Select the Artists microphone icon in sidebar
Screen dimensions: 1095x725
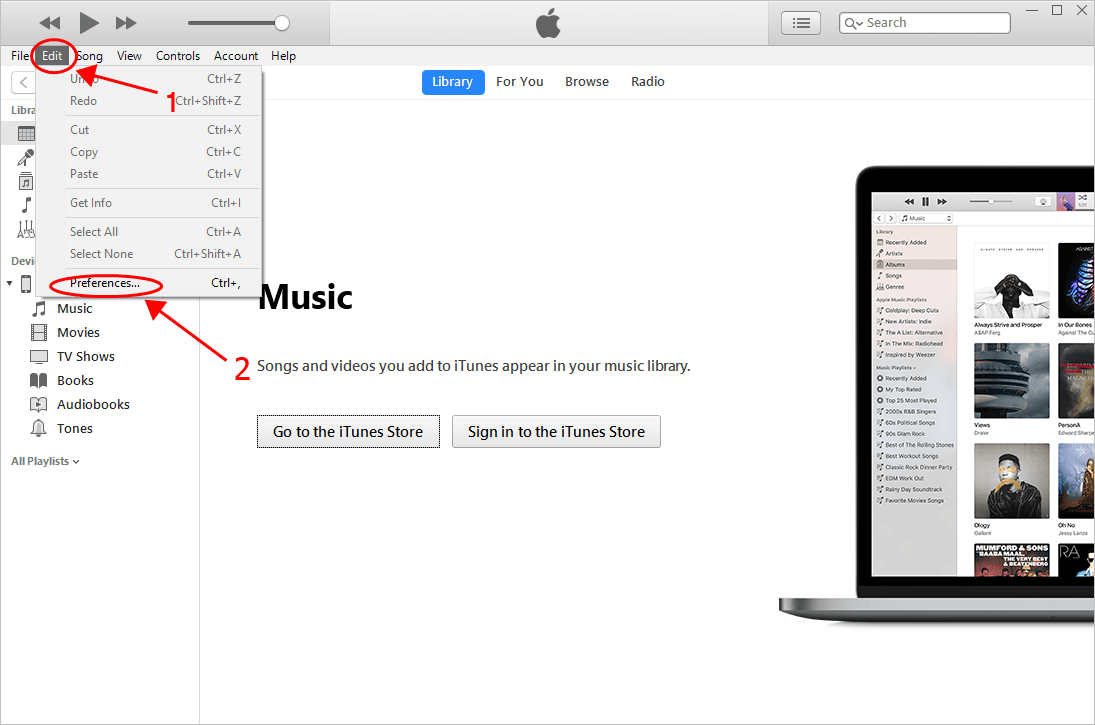[25, 158]
